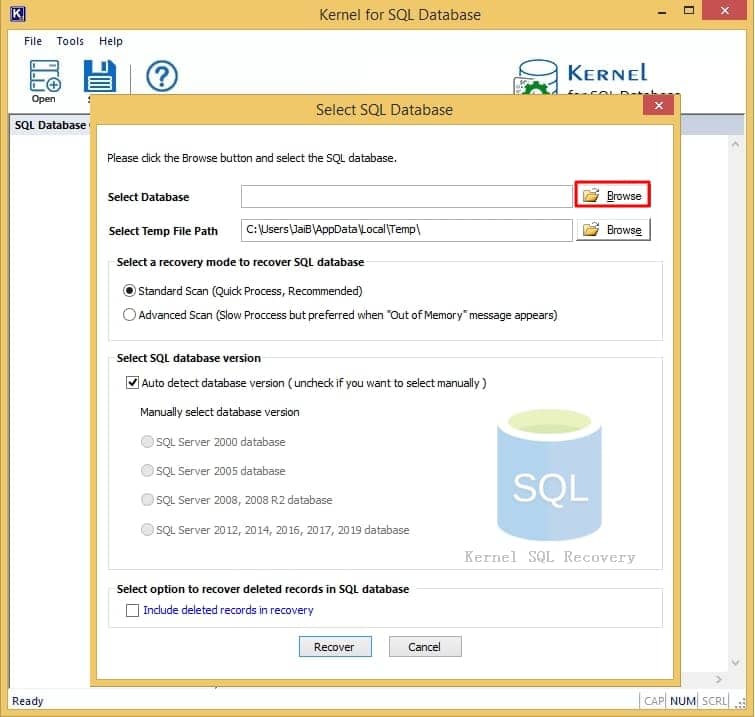Select SQL Server 2000 database option
This screenshot has width=755, height=717.
147,442
